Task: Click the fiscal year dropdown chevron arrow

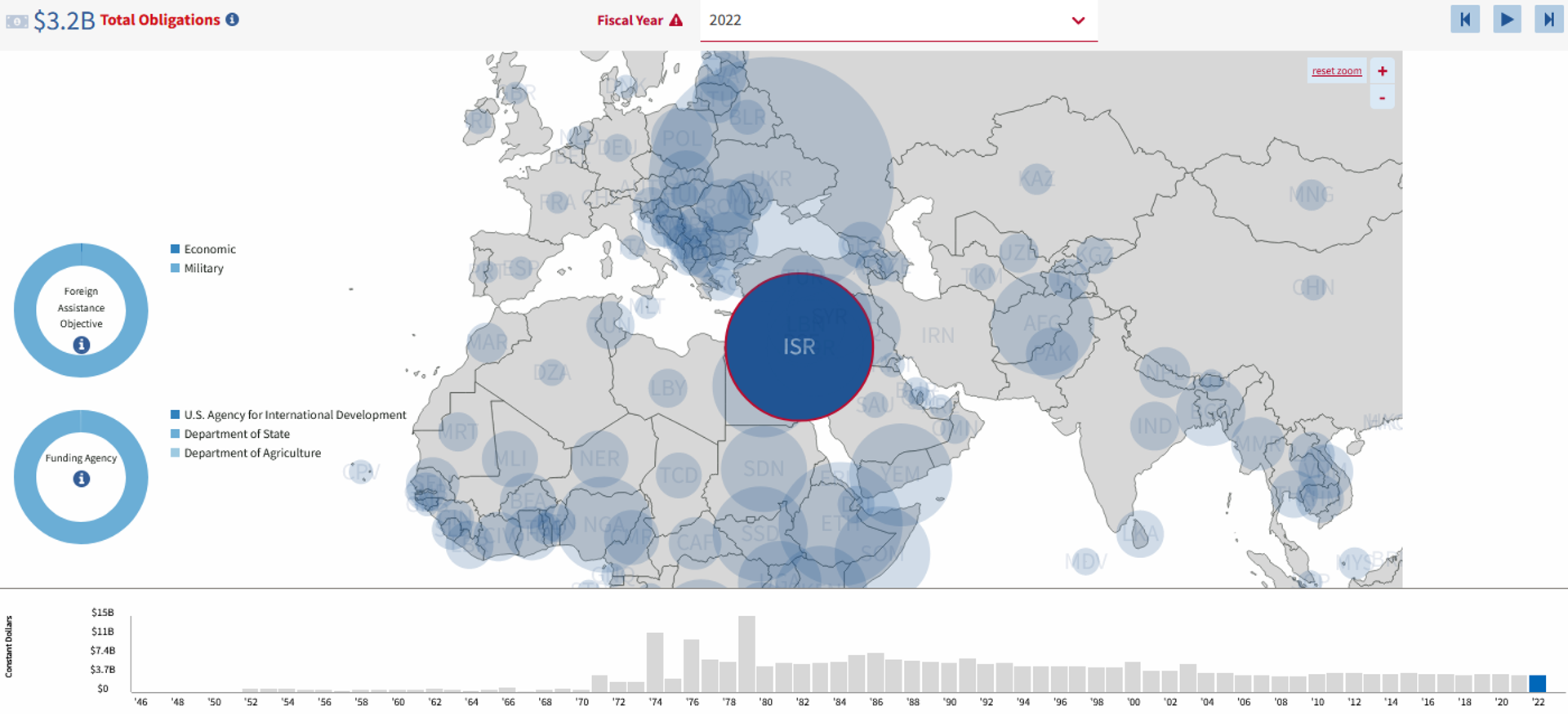Action: (1078, 20)
